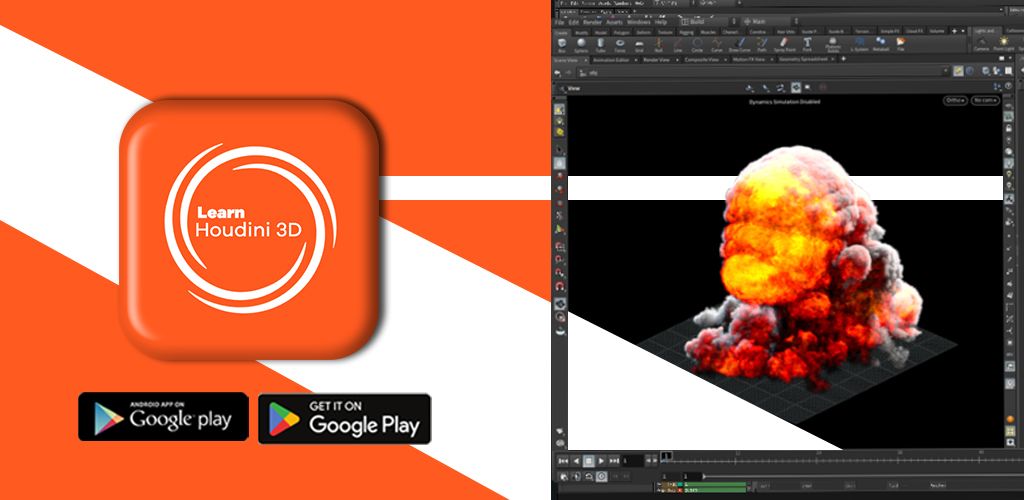Select the Null shelf tool
Viewport: 1024px width, 500px height.
659,45
